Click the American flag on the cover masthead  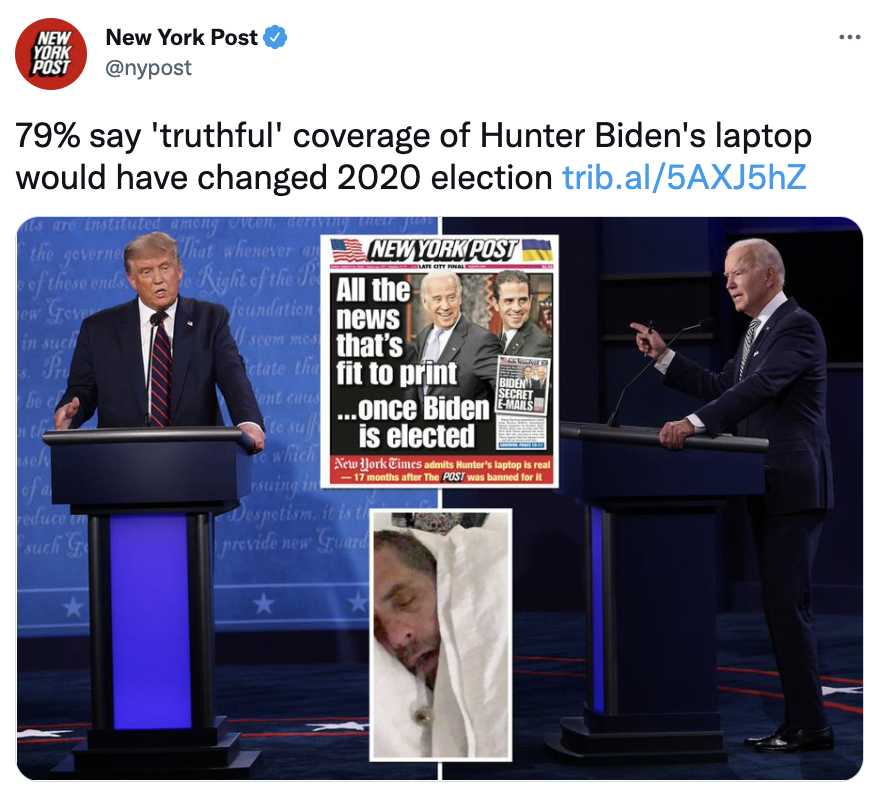pyautogui.click(x=347, y=250)
